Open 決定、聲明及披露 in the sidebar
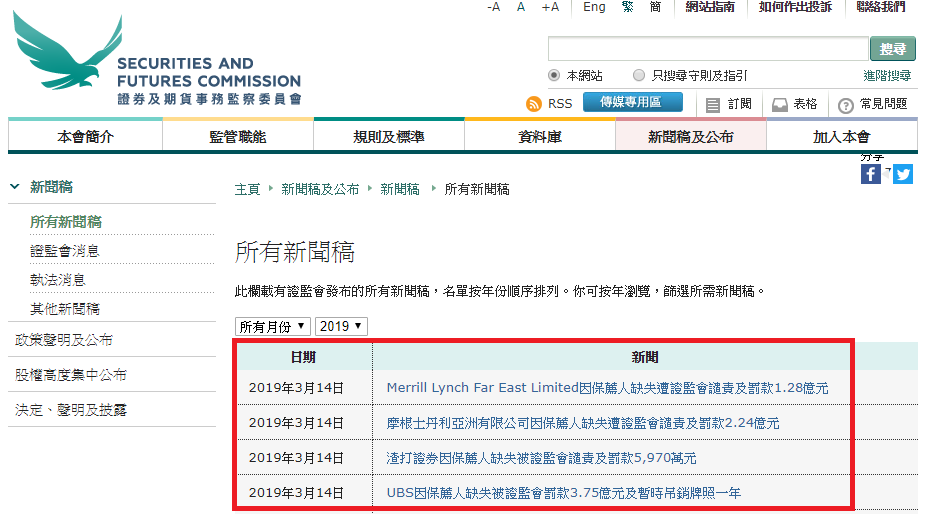This screenshot has width=933, height=514. [x=71, y=410]
